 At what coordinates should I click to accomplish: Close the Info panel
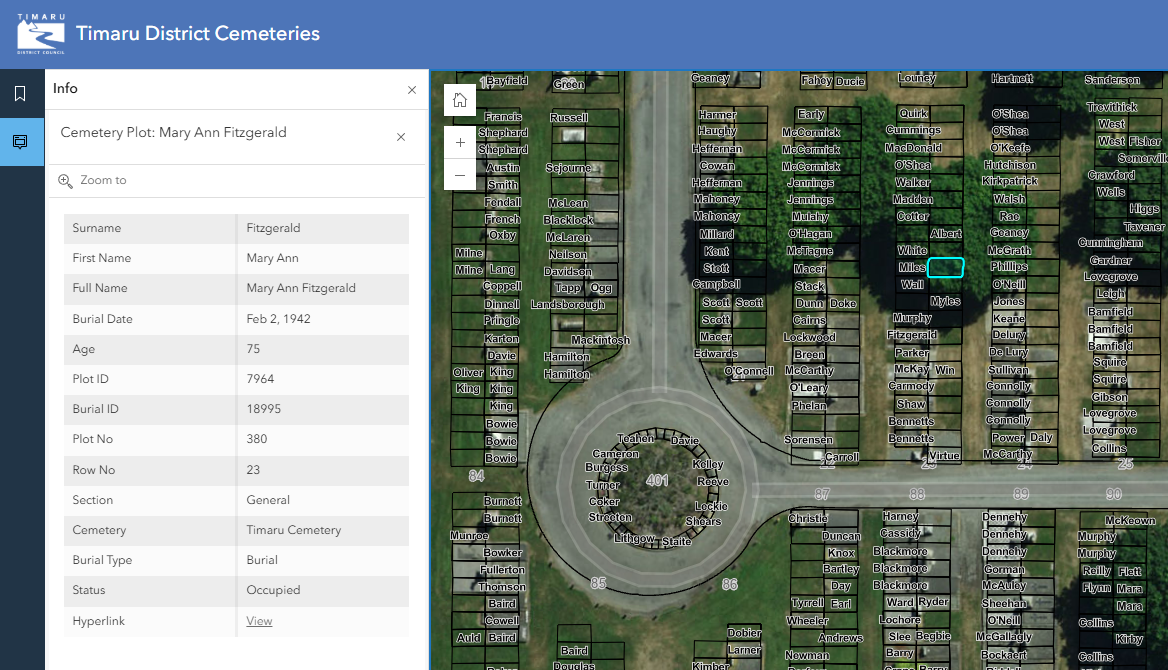pos(412,90)
